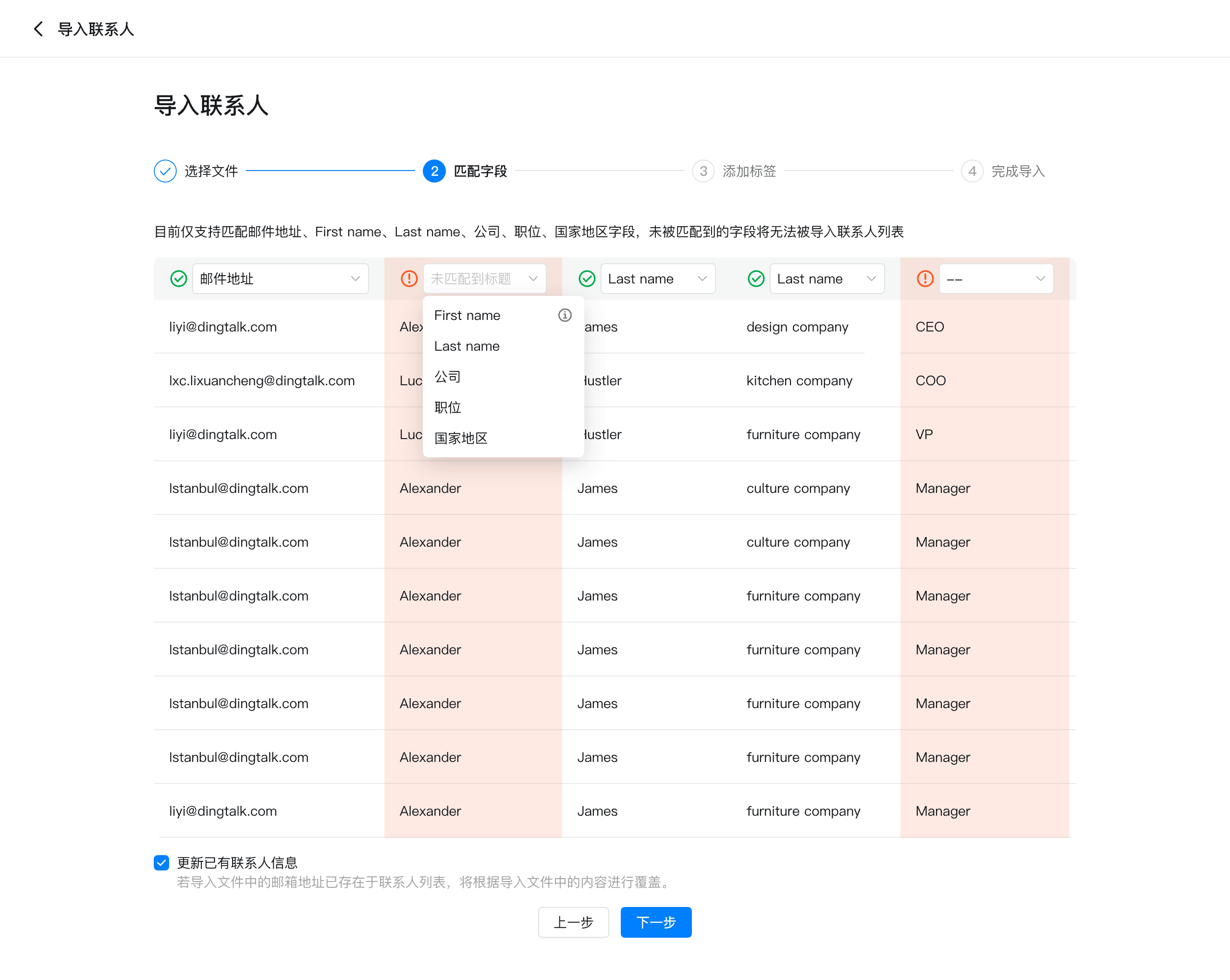Viewport: 1230px width, 980px height.
Task: Click the 上一步 button
Action: 573,922
